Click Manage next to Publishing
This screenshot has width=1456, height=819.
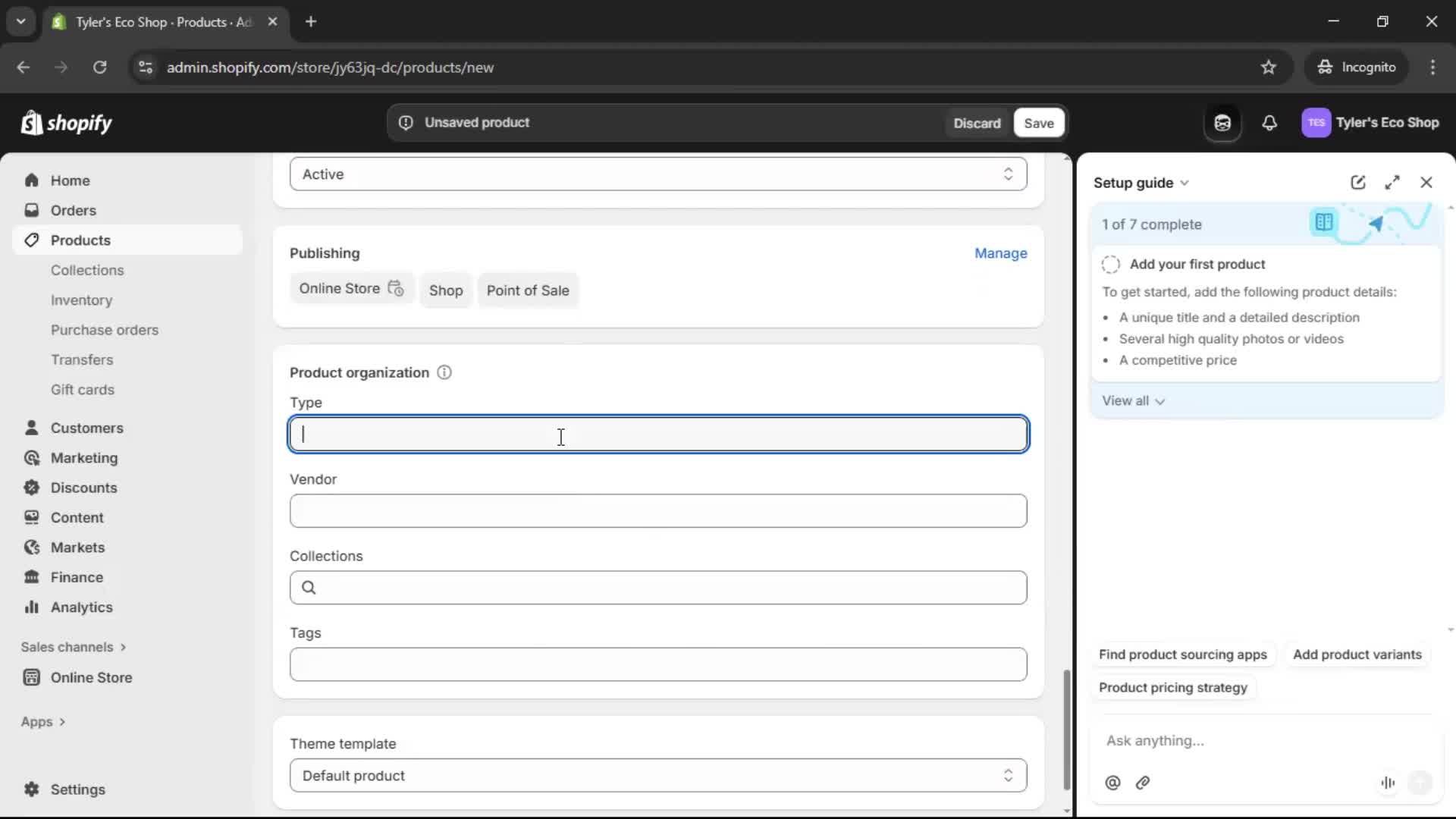(1001, 253)
